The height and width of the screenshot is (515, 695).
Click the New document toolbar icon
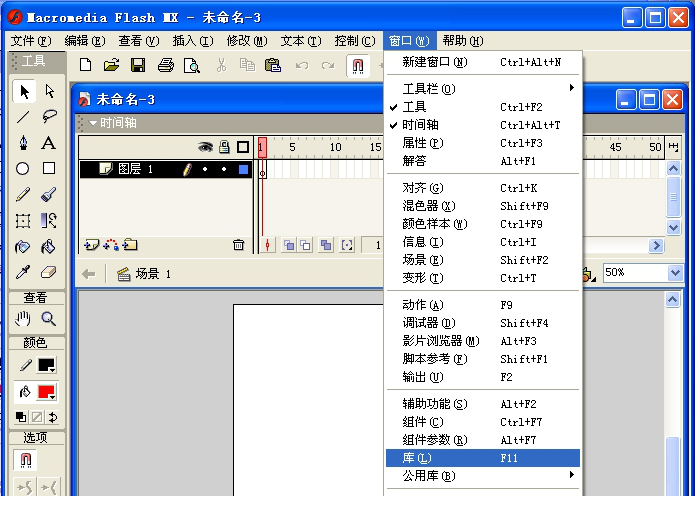[86, 65]
